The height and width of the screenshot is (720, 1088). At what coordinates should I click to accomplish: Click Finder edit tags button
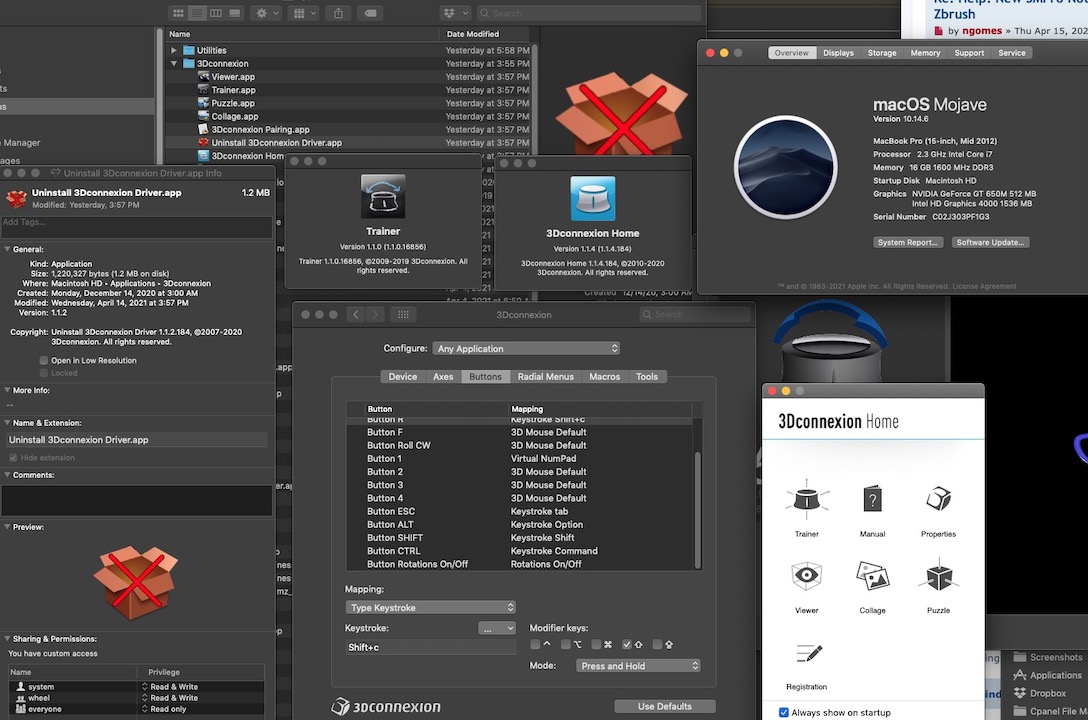(371, 13)
